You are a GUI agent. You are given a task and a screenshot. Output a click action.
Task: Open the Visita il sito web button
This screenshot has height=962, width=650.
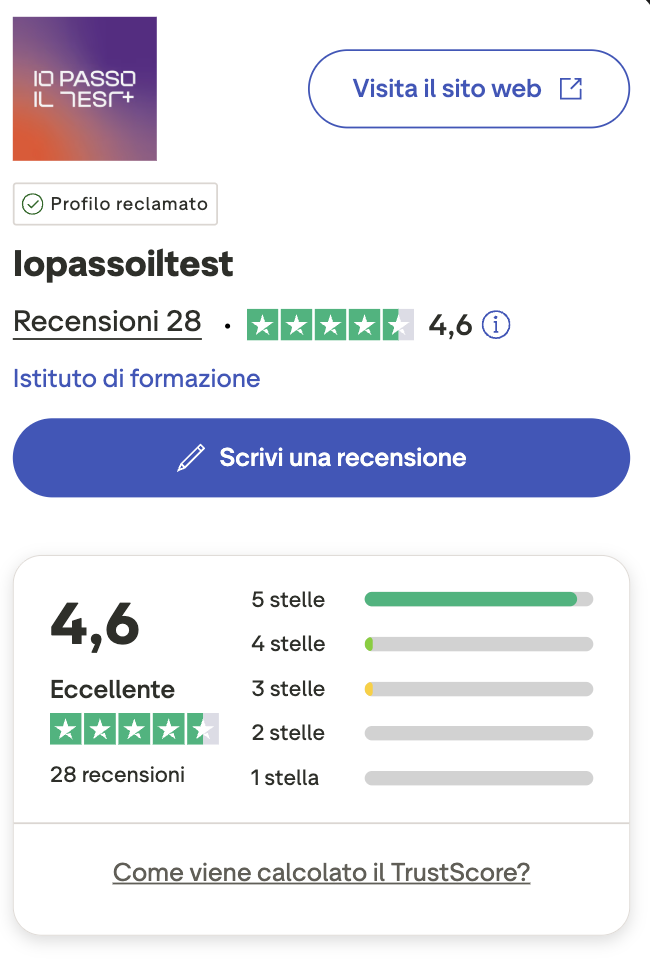pos(468,89)
